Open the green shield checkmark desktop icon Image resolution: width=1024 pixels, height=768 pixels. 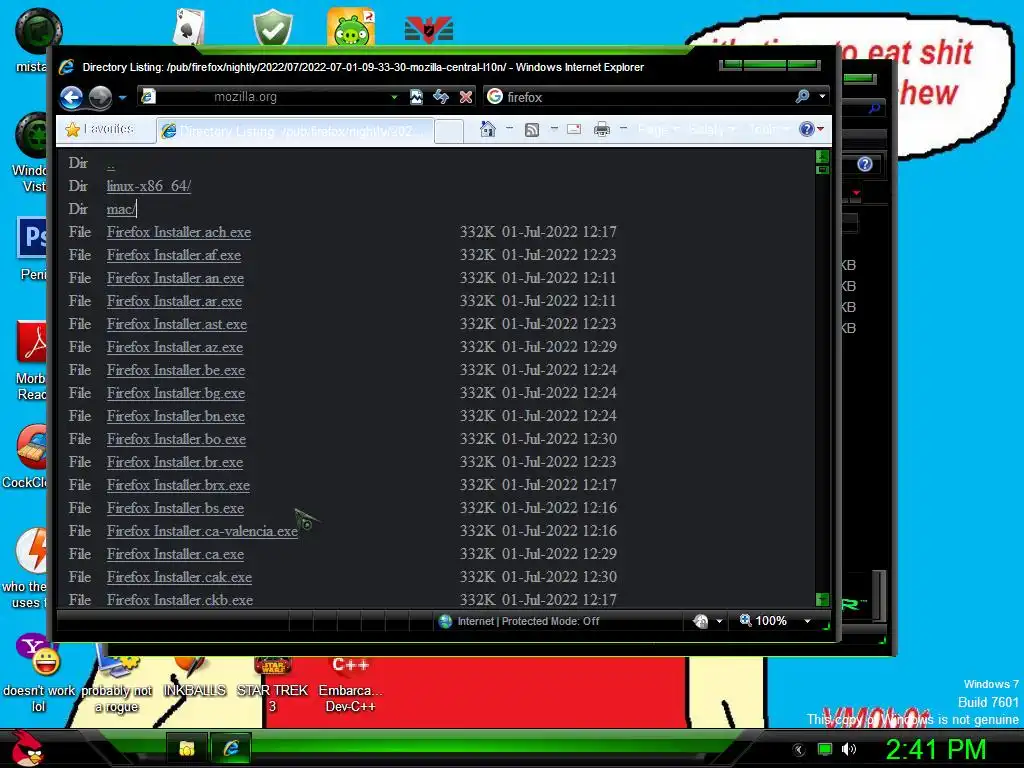click(x=272, y=26)
